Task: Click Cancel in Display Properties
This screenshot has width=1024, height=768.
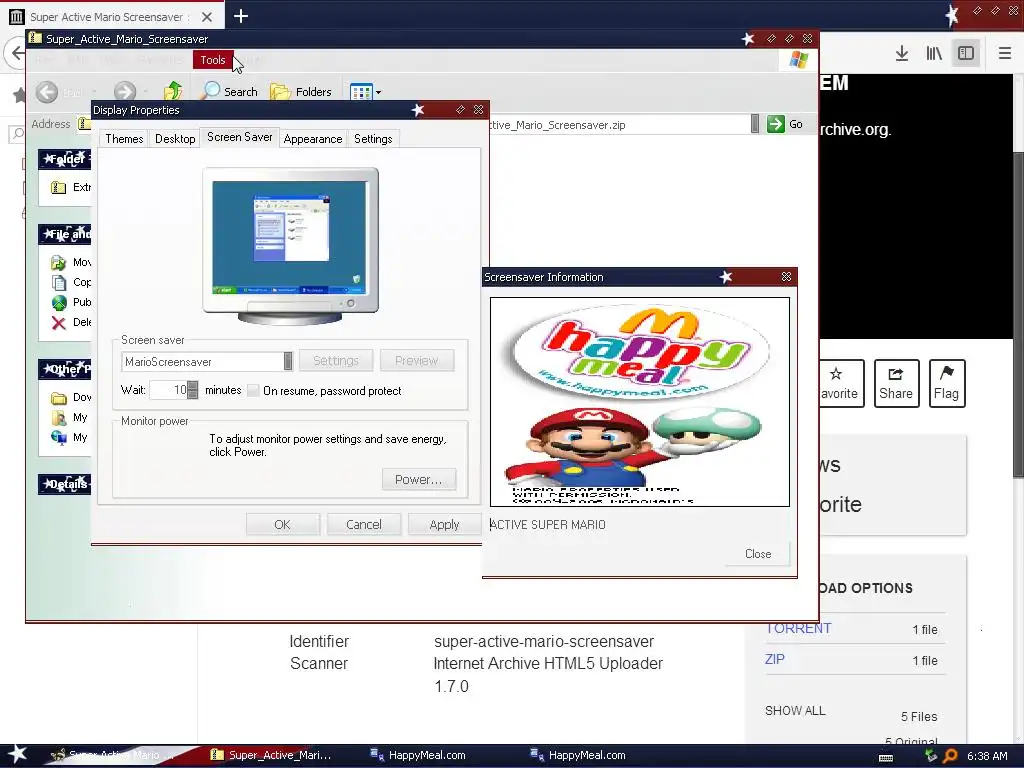Action: [364, 524]
